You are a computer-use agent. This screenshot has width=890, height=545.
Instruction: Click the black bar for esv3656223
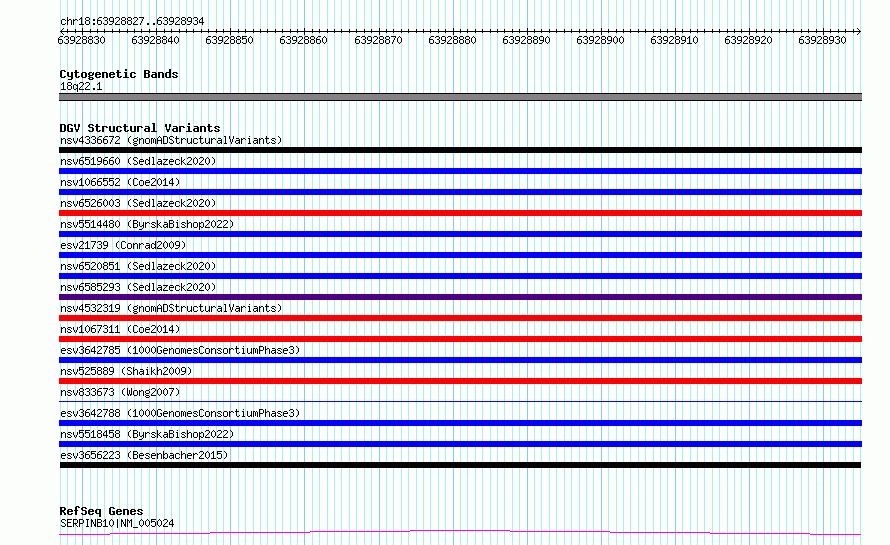460,465
